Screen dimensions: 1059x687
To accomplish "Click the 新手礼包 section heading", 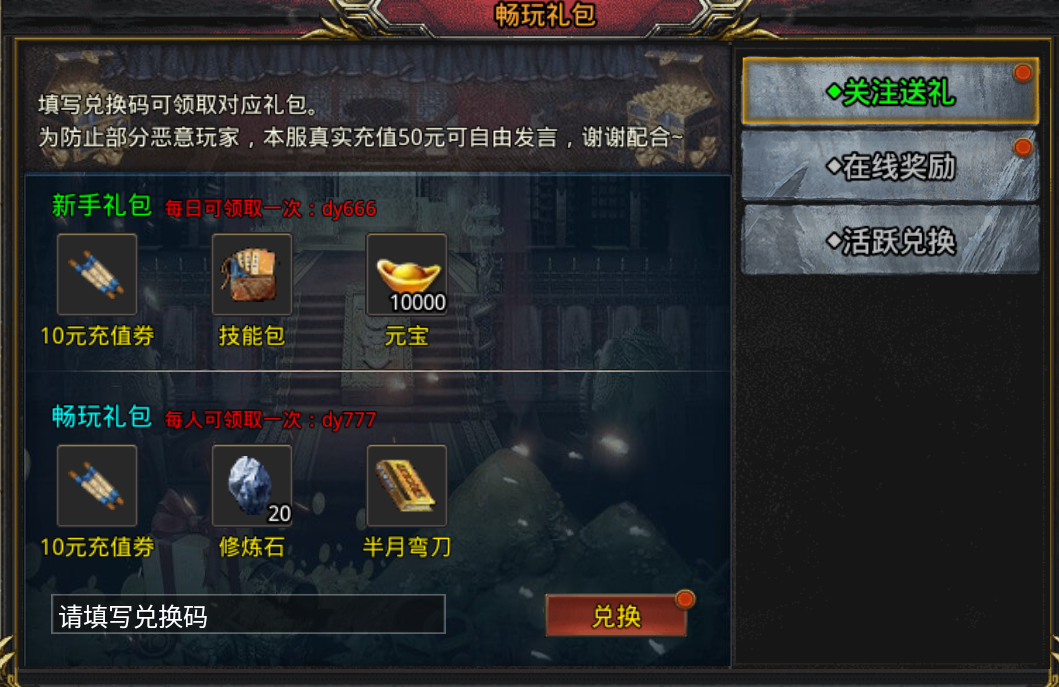I will [101, 206].
